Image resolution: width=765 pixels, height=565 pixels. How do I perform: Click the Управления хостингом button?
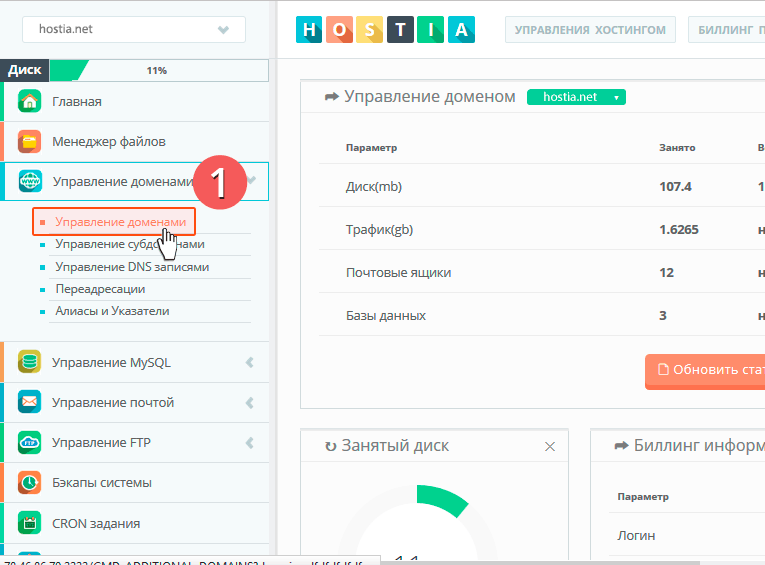pyautogui.click(x=590, y=30)
